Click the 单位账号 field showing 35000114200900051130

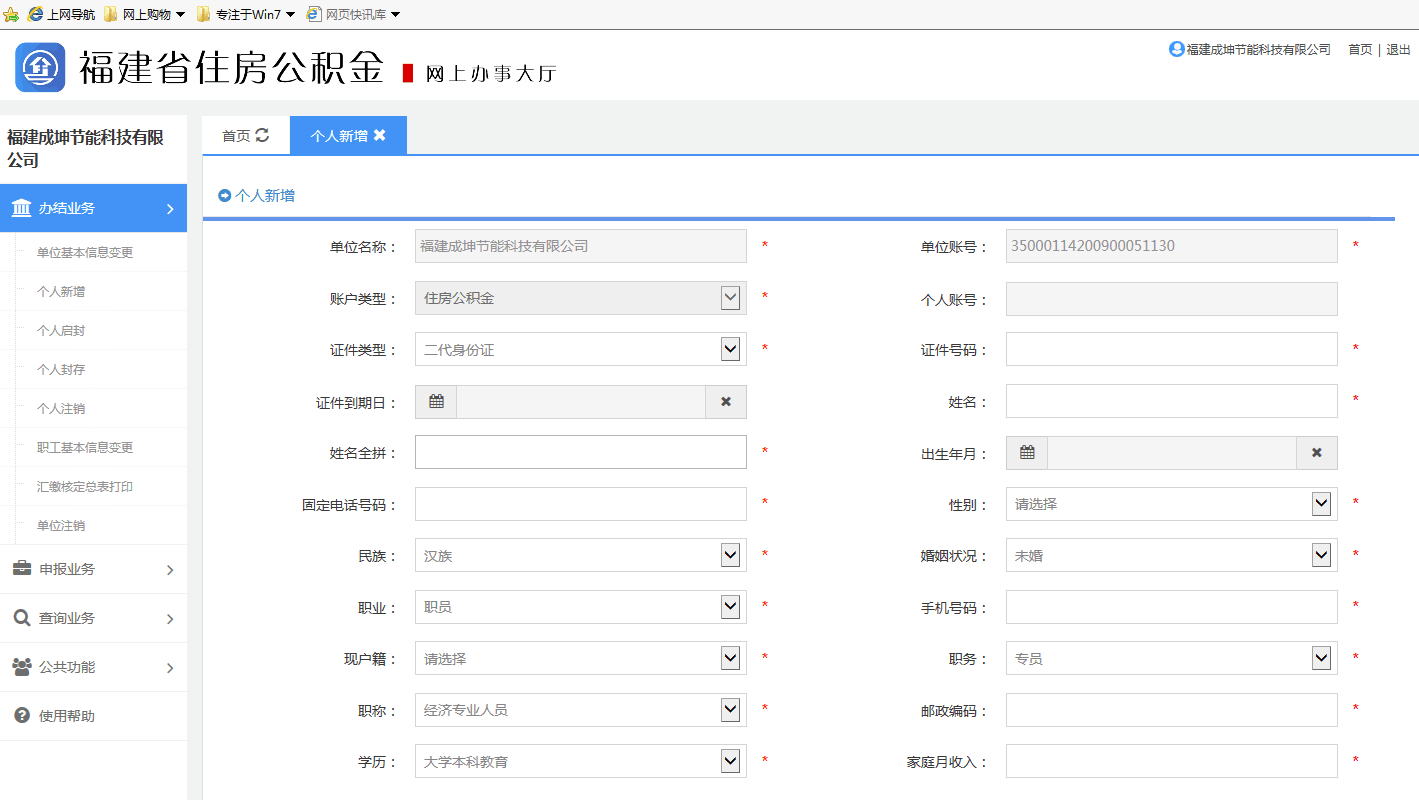1171,246
